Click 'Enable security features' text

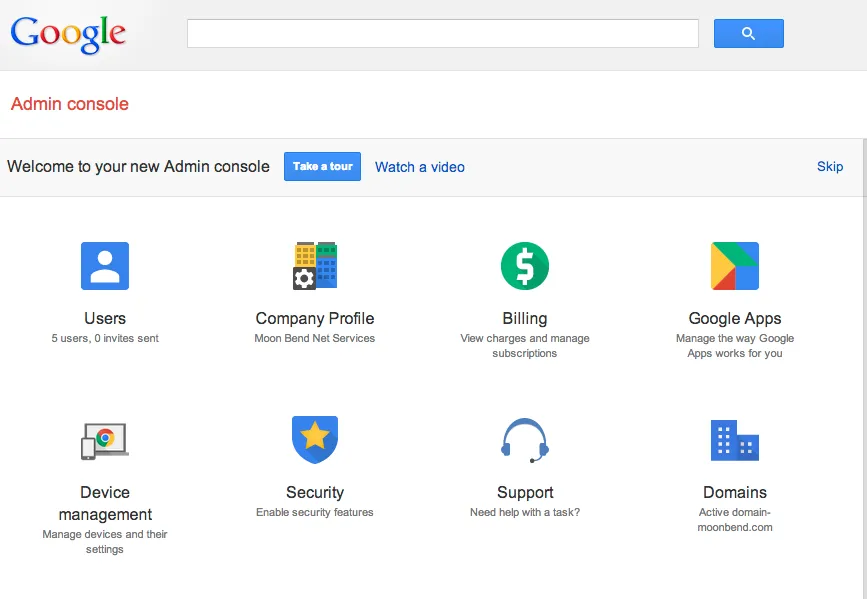[315, 512]
